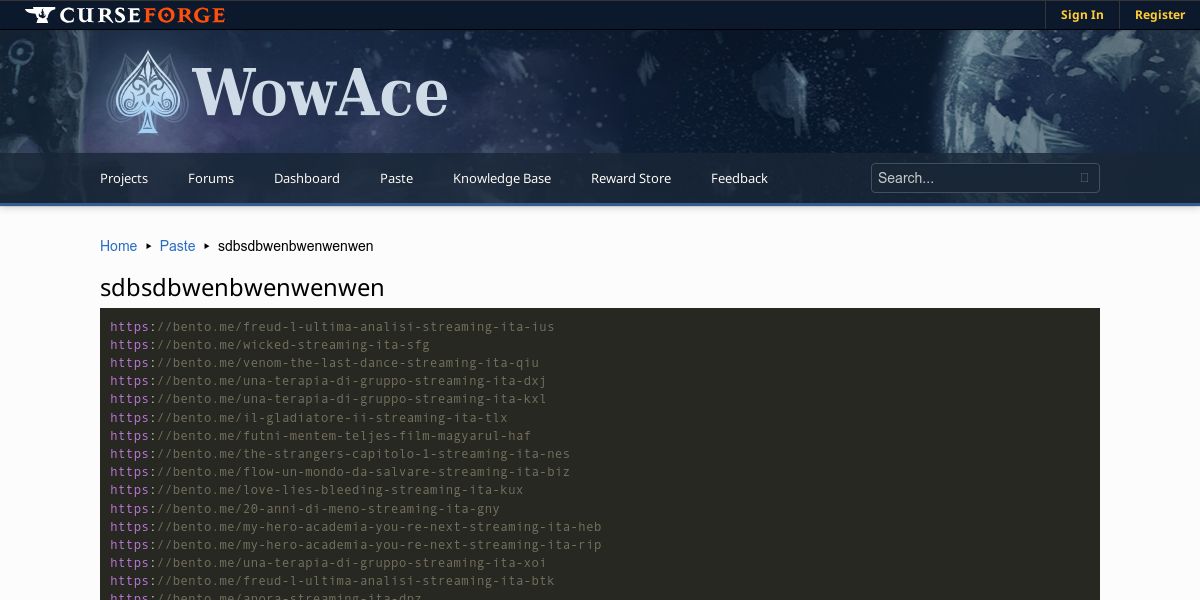
Task: Click il-gladiatore-ii-streaming-ita-tlx line
Action: 309,418
